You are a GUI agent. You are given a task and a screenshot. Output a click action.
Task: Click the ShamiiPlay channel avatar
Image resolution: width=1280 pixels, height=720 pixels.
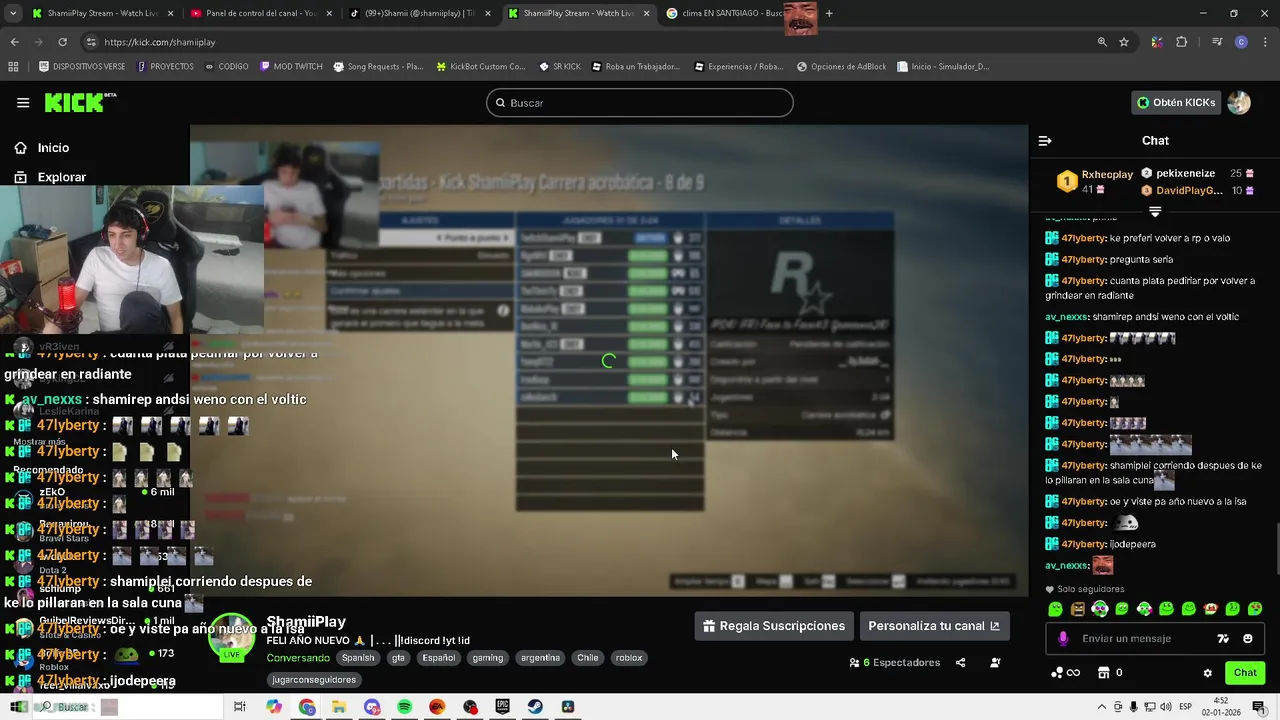[x=232, y=637]
